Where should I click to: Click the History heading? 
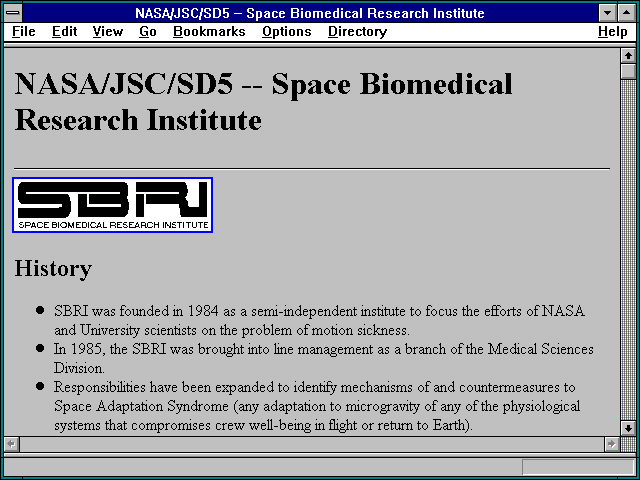pyautogui.click(x=53, y=269)
